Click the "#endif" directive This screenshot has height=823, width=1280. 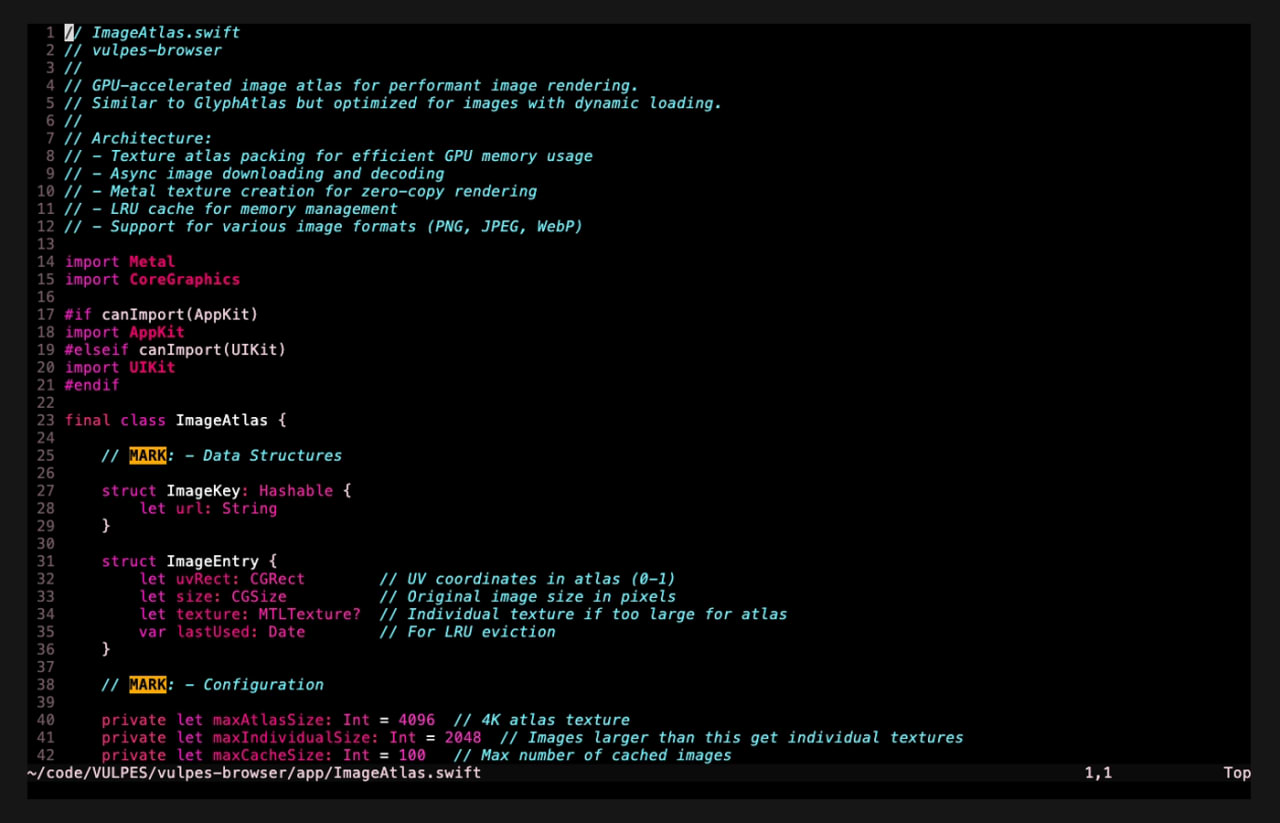tap(92, 385)
